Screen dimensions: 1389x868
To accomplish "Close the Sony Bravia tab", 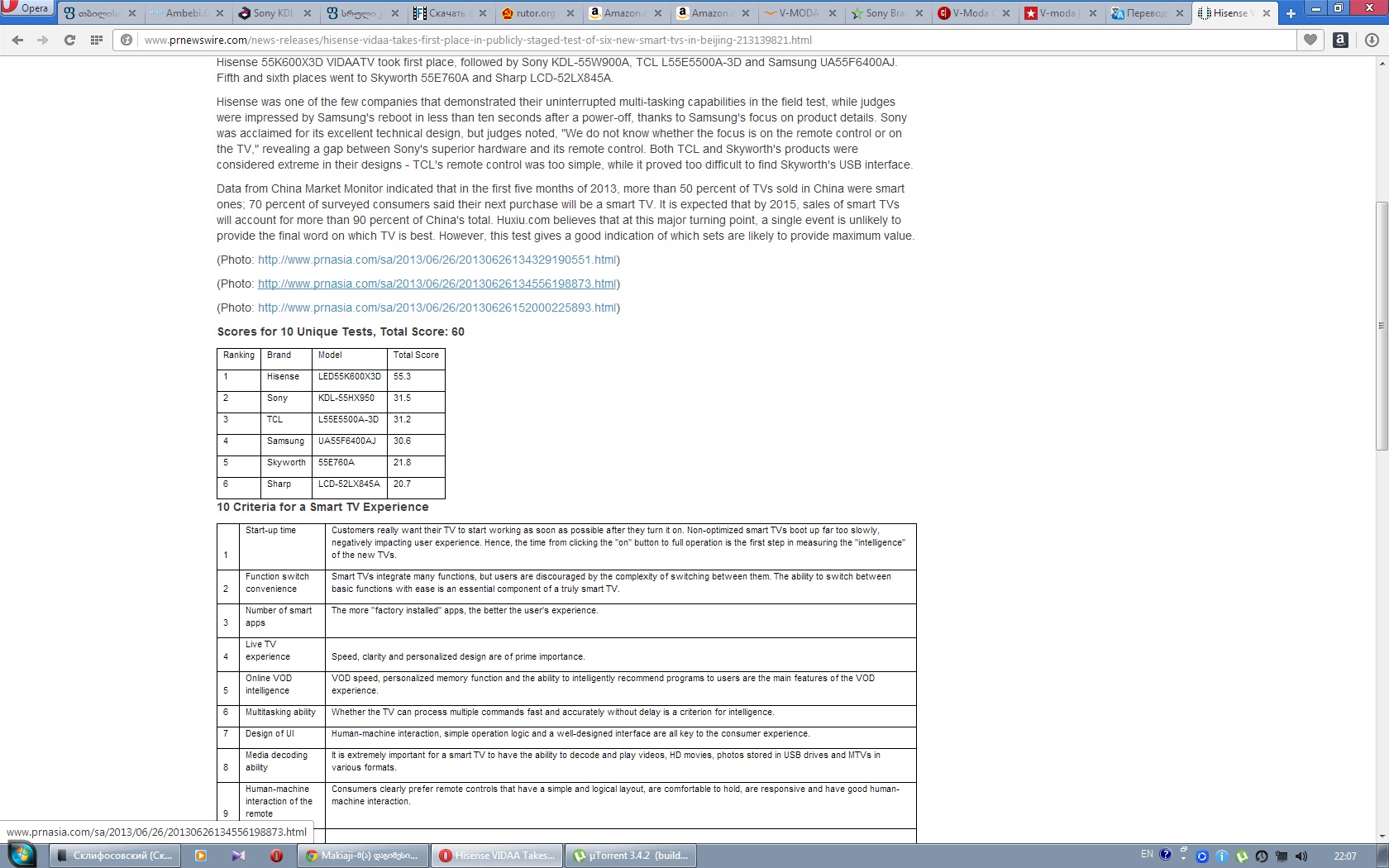I will pyautogui.click(x=919, y=13).
